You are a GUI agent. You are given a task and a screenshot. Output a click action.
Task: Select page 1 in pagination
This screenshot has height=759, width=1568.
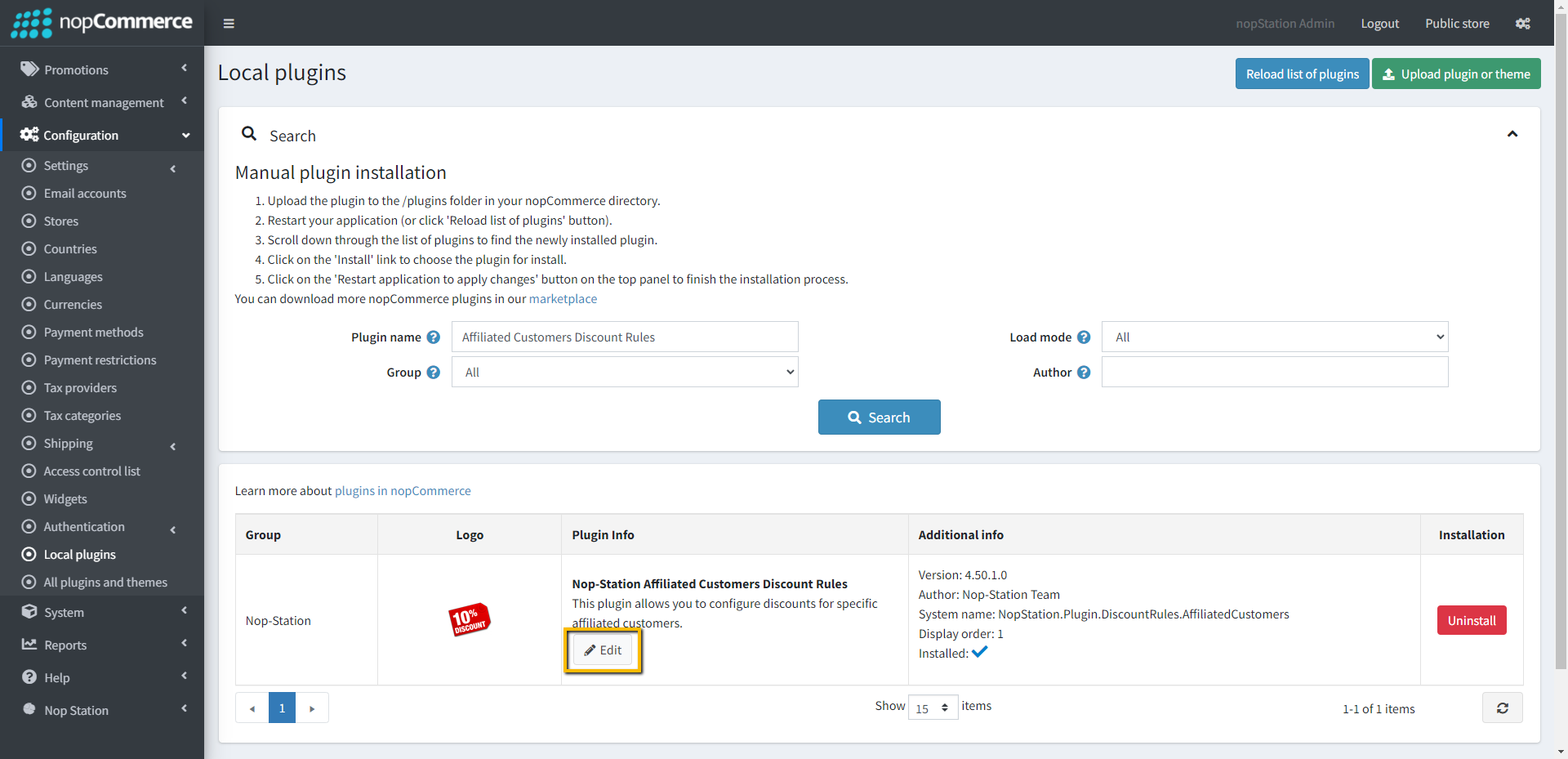tap(282, 708)
